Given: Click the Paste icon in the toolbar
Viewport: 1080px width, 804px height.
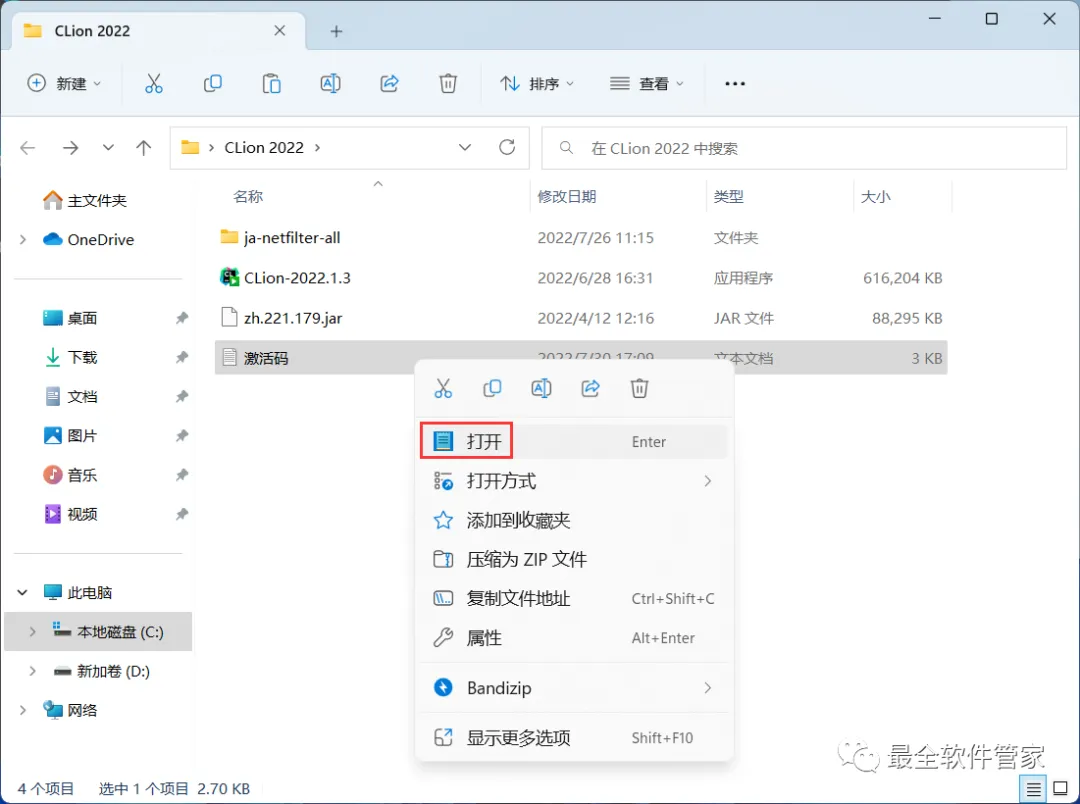Looking at the screenshot, I should [x=271, y=83].
